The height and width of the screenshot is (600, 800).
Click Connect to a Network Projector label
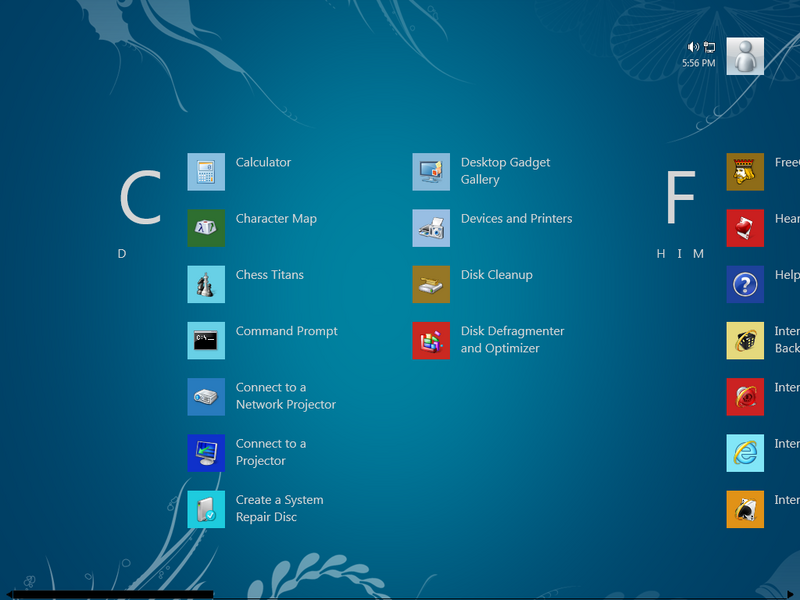[x=286, y=396]
